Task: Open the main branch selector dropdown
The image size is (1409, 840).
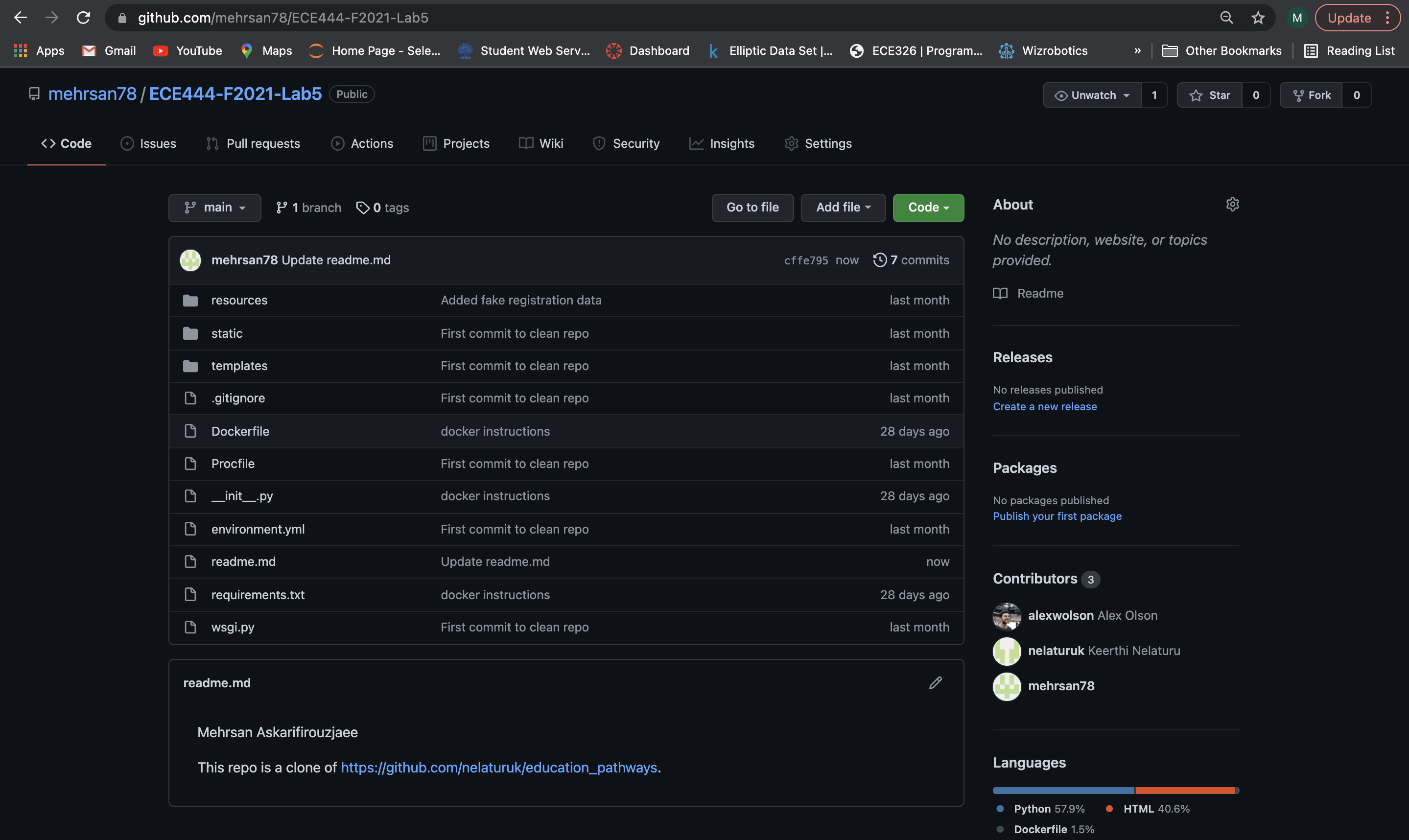Action: coord(214,208)
